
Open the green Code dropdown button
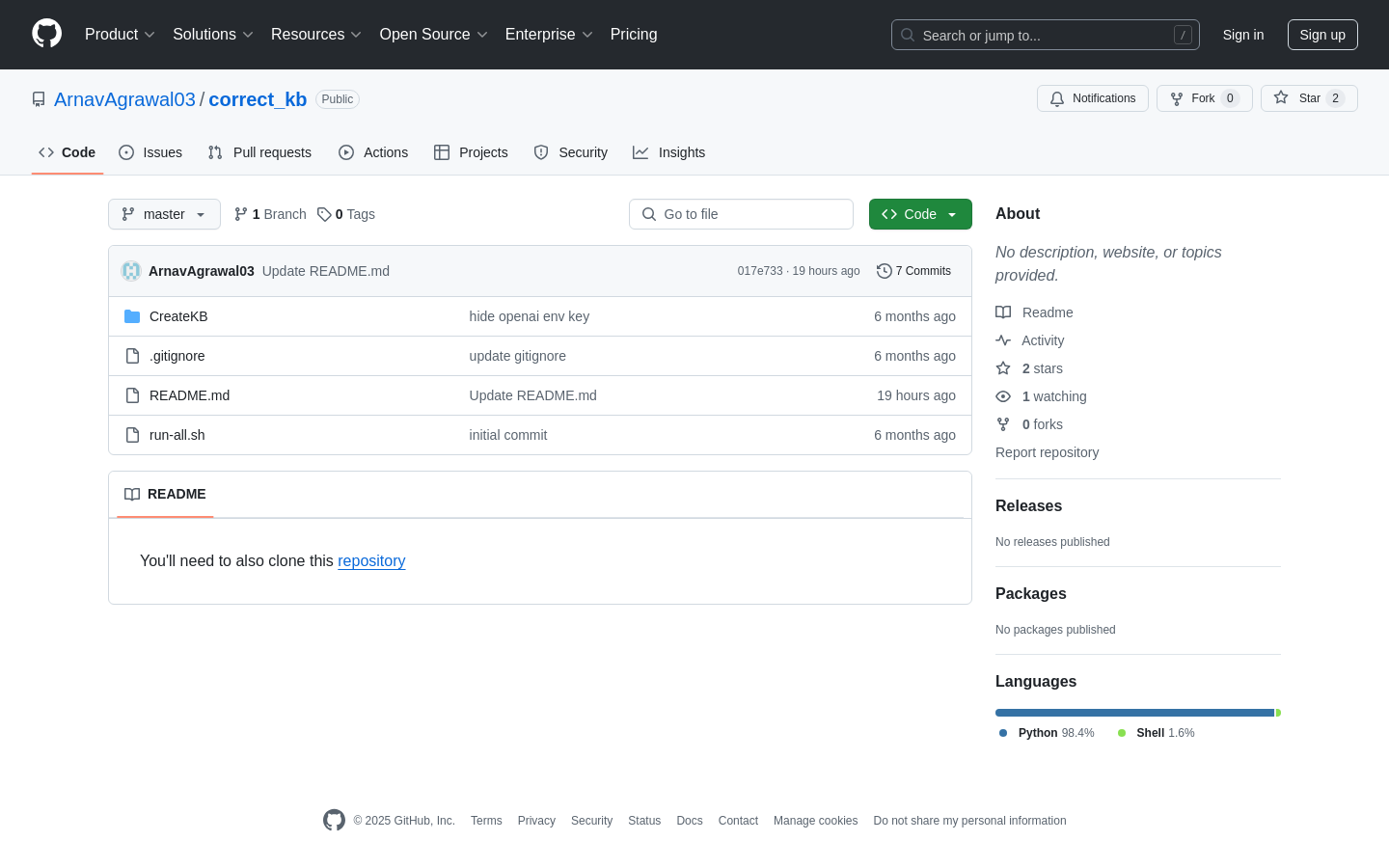click(920, 214)
